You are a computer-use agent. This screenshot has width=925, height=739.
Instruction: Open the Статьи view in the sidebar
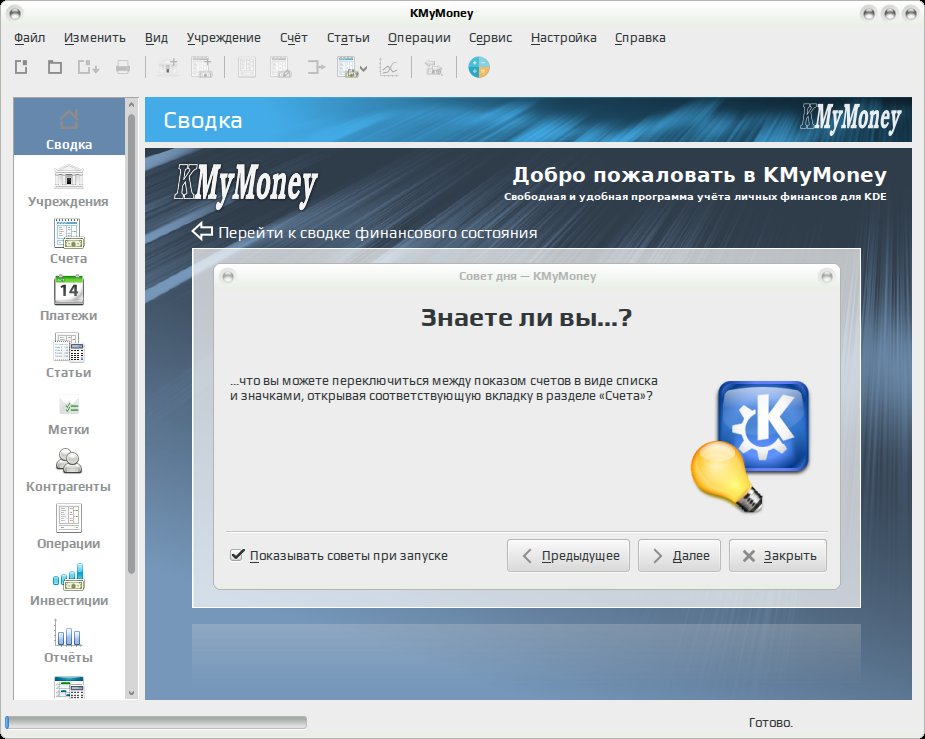click(x=68, y=356)
